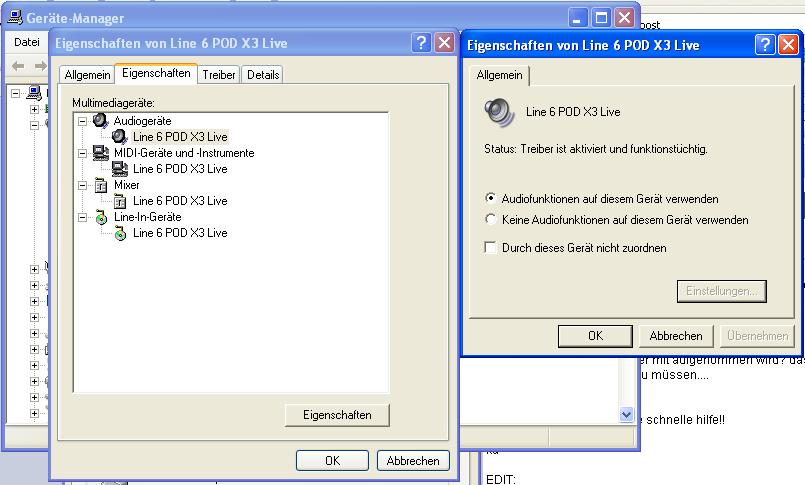Viewport: 805px width, 485px height.
Task: Click Line-In icon of Line 6 POD X3 Live child
Action: pyautogui.click(x=120, y=234)
